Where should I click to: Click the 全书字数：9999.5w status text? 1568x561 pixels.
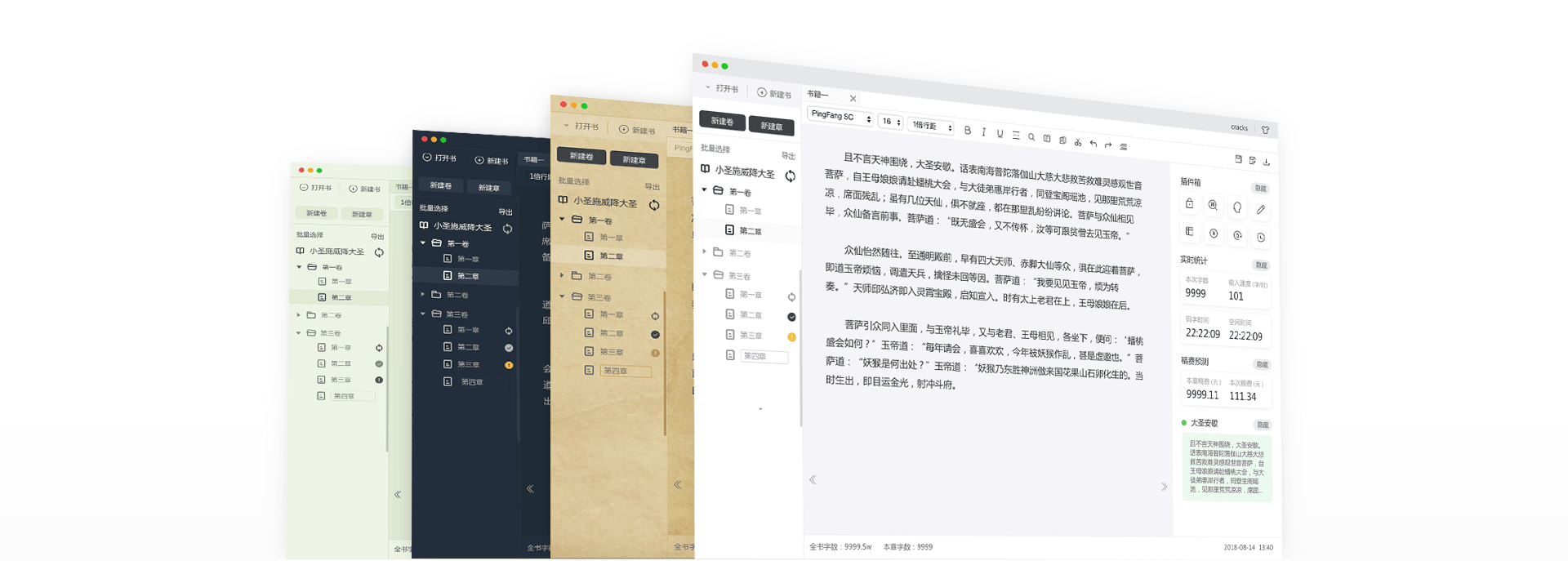(x=840, y=546)
